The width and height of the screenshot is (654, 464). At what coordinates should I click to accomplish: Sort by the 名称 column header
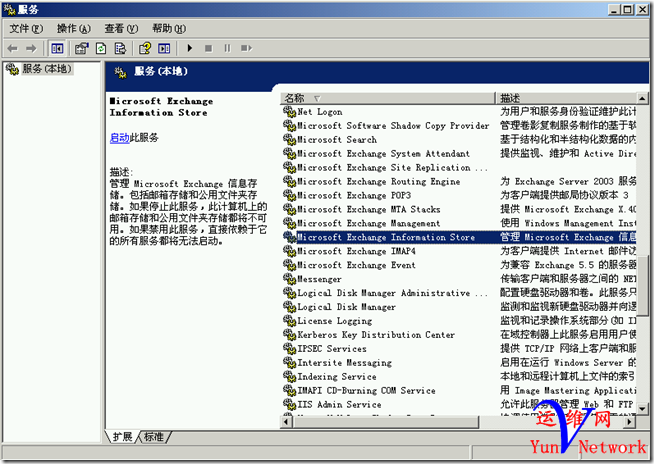coord(388,98)
